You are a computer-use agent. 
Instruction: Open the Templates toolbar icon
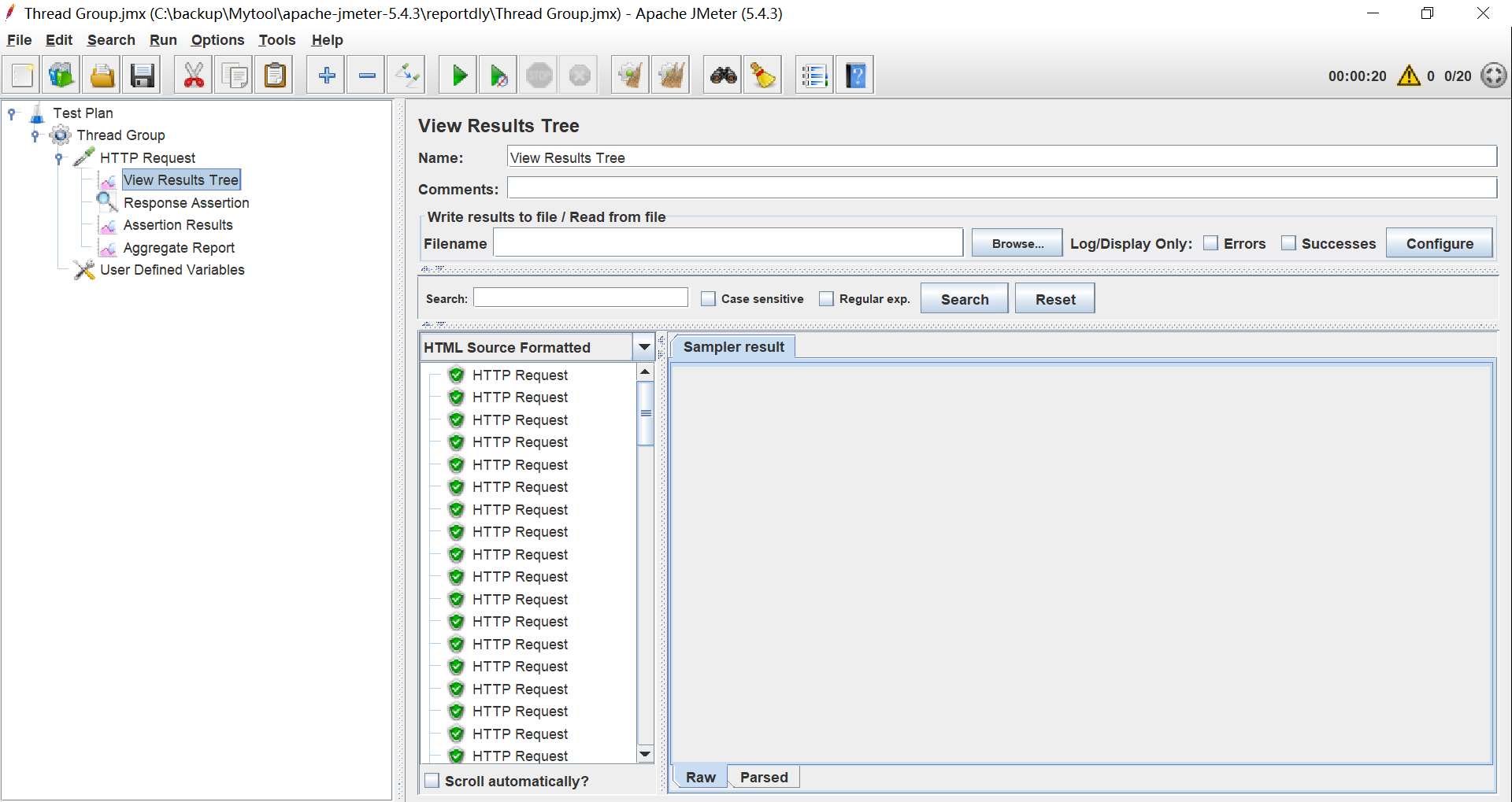pyautogui.click(x=61, y=76)
